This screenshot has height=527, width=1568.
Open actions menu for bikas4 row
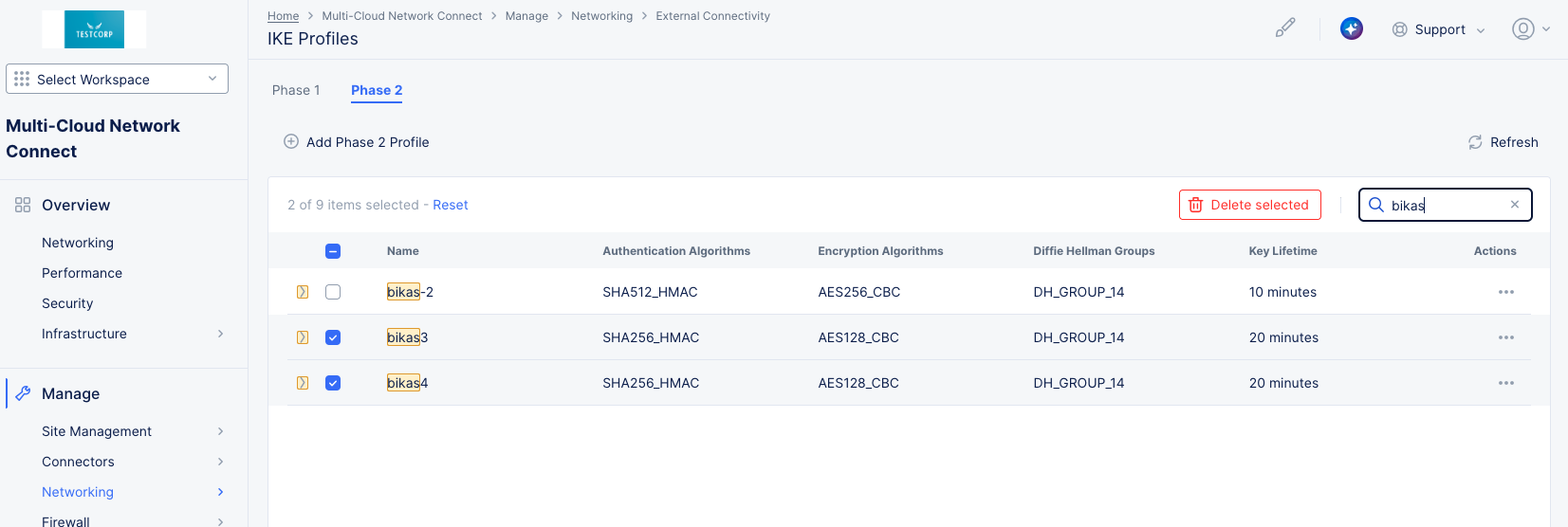[x=1505, y=383]
